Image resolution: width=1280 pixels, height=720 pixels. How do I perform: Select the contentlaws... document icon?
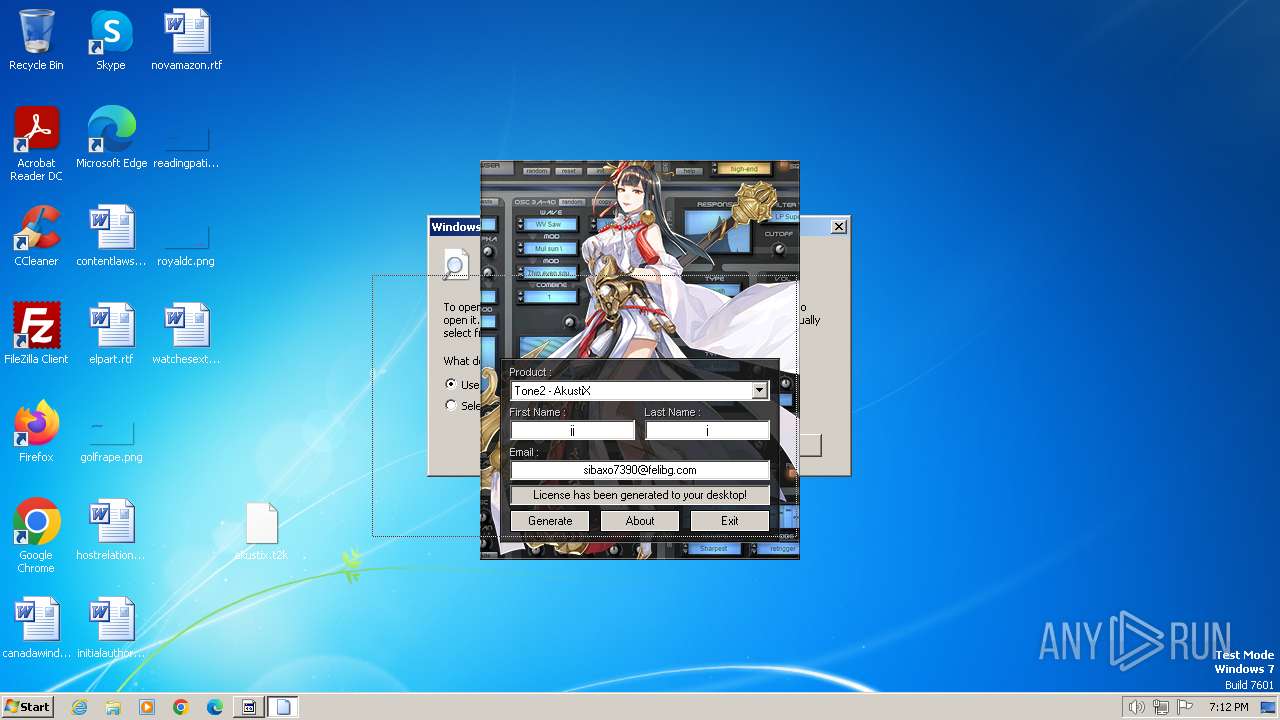[111, 236]
